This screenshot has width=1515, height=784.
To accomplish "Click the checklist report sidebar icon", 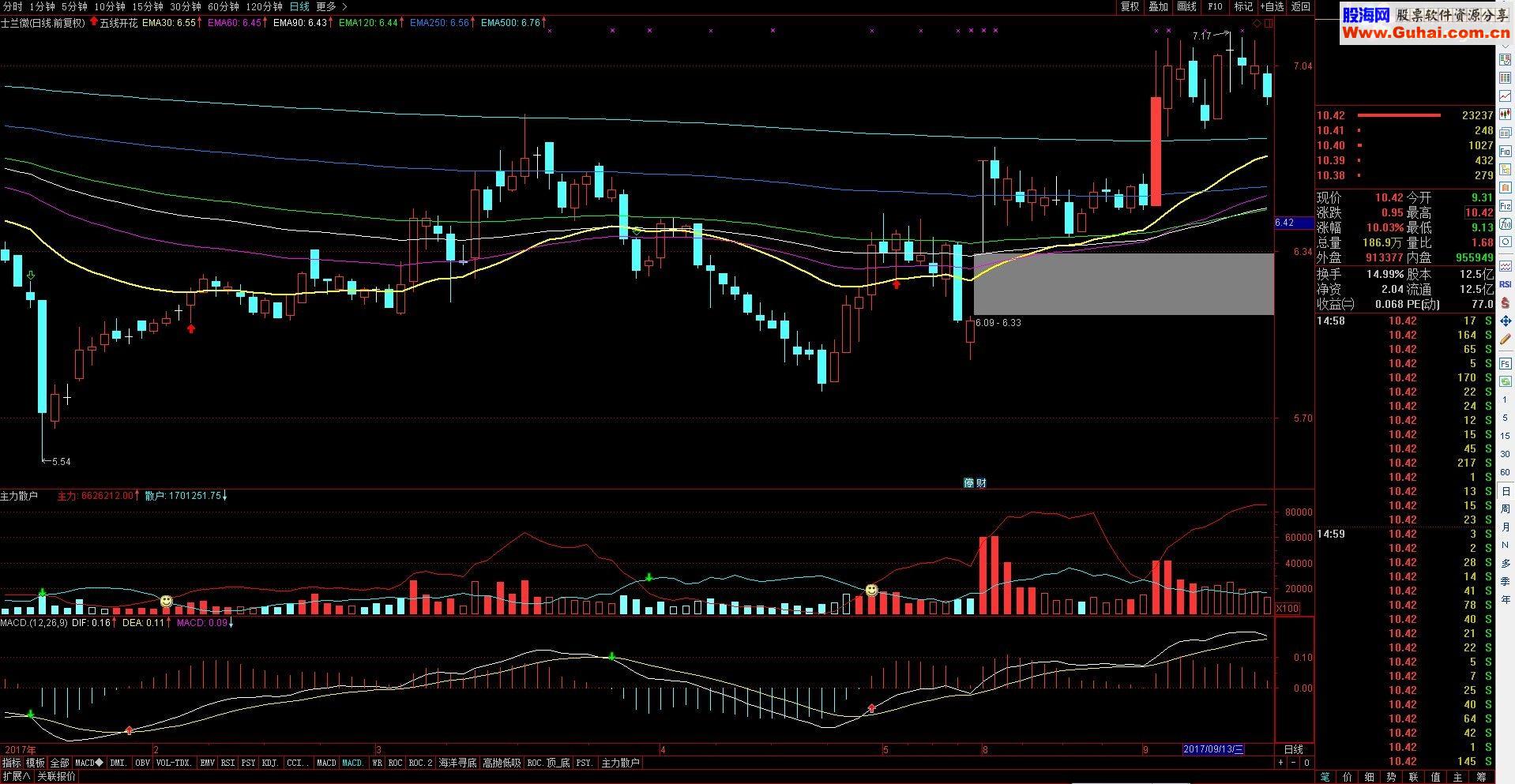I will 1506,59.
